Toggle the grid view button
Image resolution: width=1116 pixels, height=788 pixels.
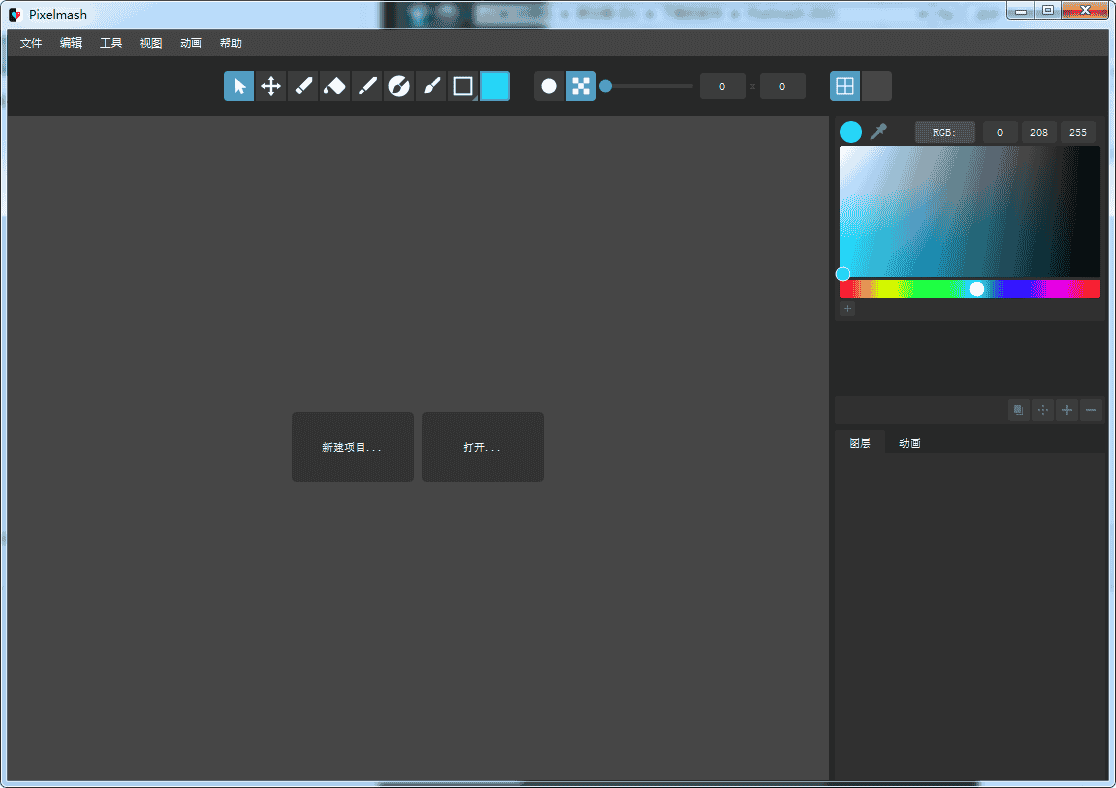(845, 87)
